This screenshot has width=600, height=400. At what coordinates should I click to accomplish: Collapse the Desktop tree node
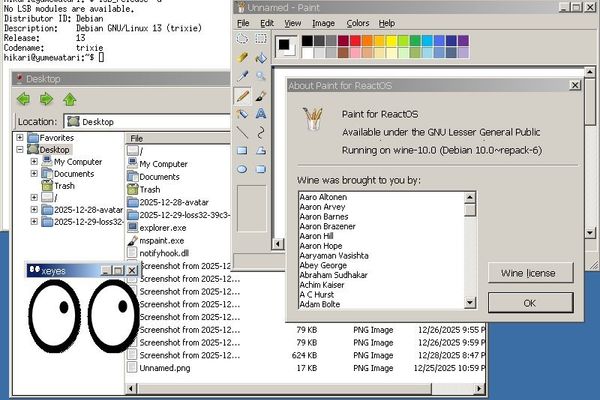click(x=20, y=150)
